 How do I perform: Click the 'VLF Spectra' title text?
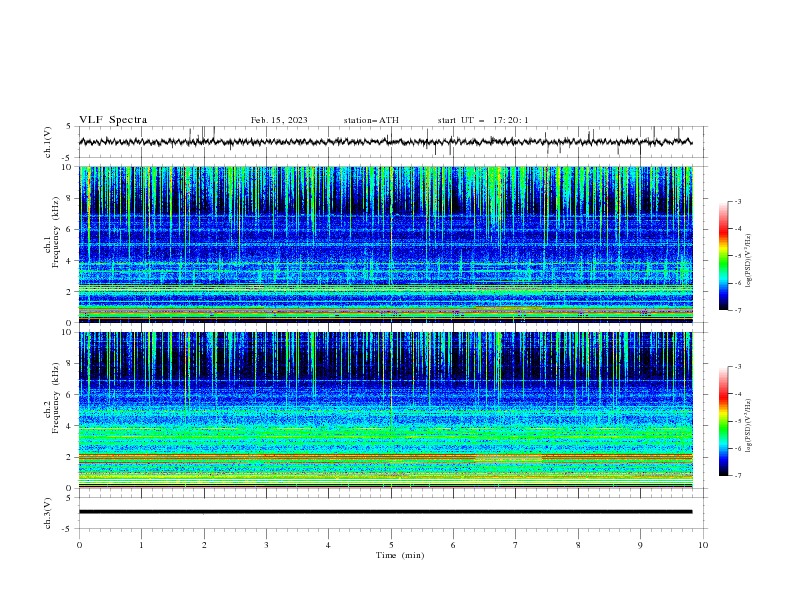click(113, 120)
